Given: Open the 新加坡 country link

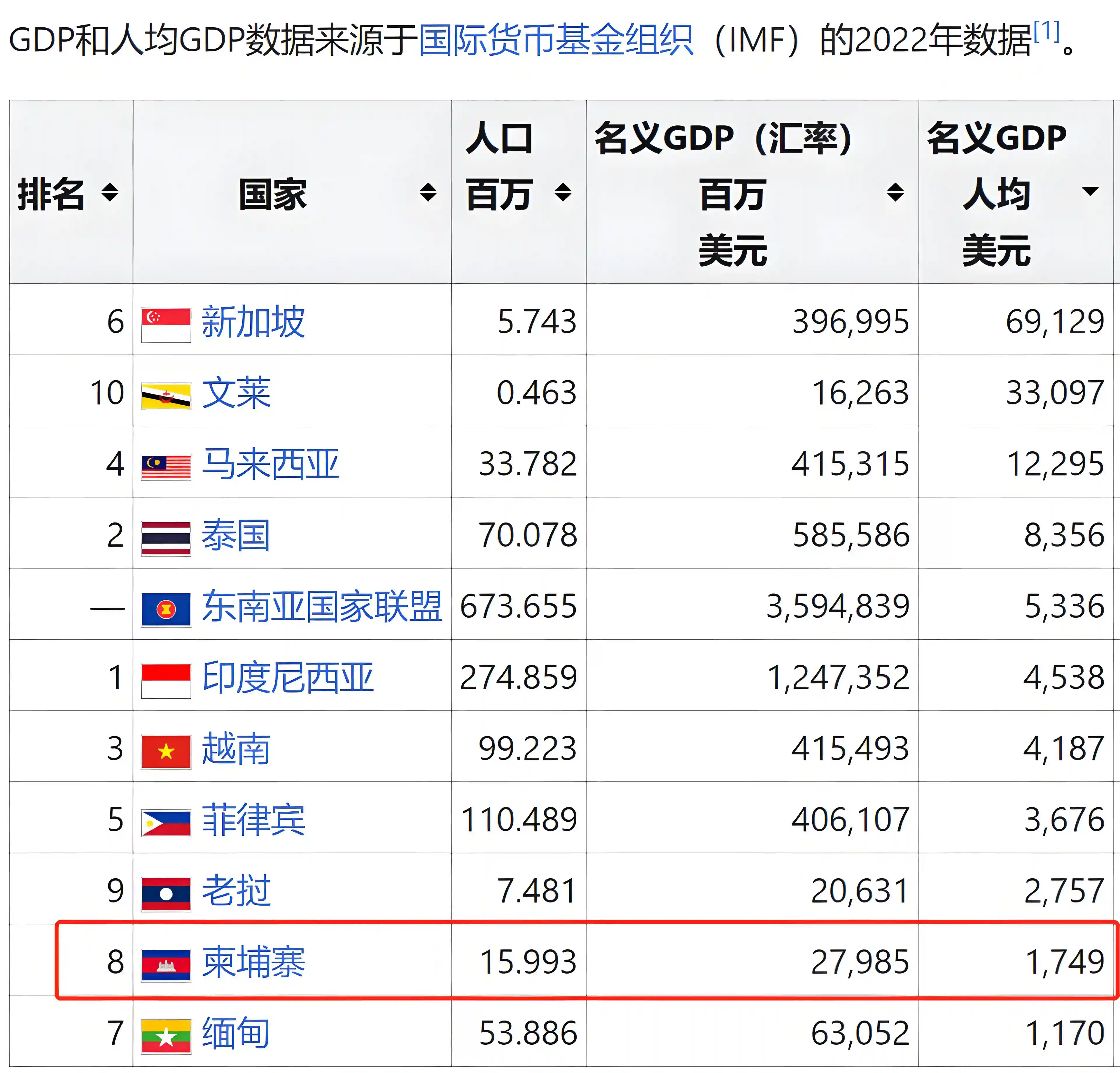Looking at the screenshot, I should point(253,322).
